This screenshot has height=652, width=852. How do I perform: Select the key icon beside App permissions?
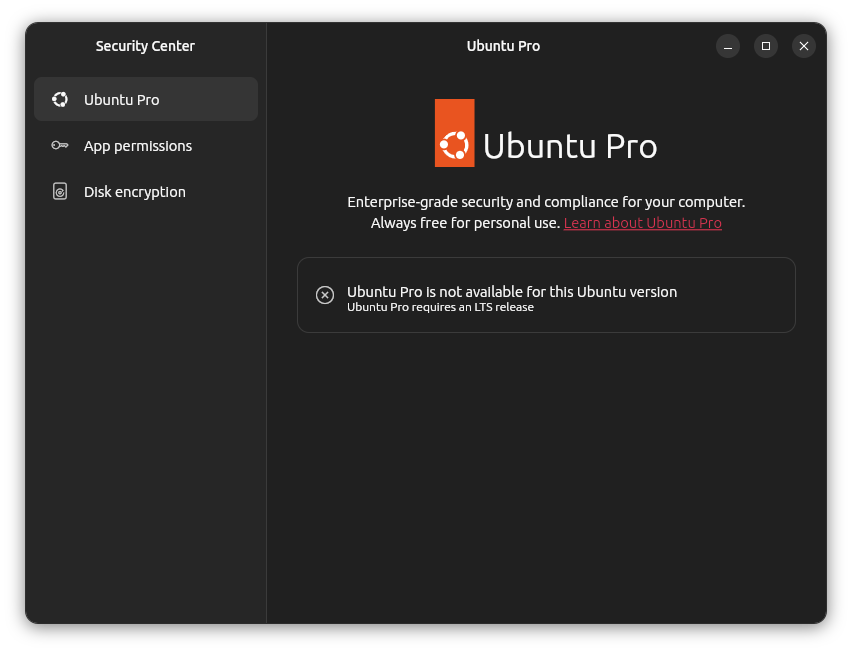click(60, 146)
